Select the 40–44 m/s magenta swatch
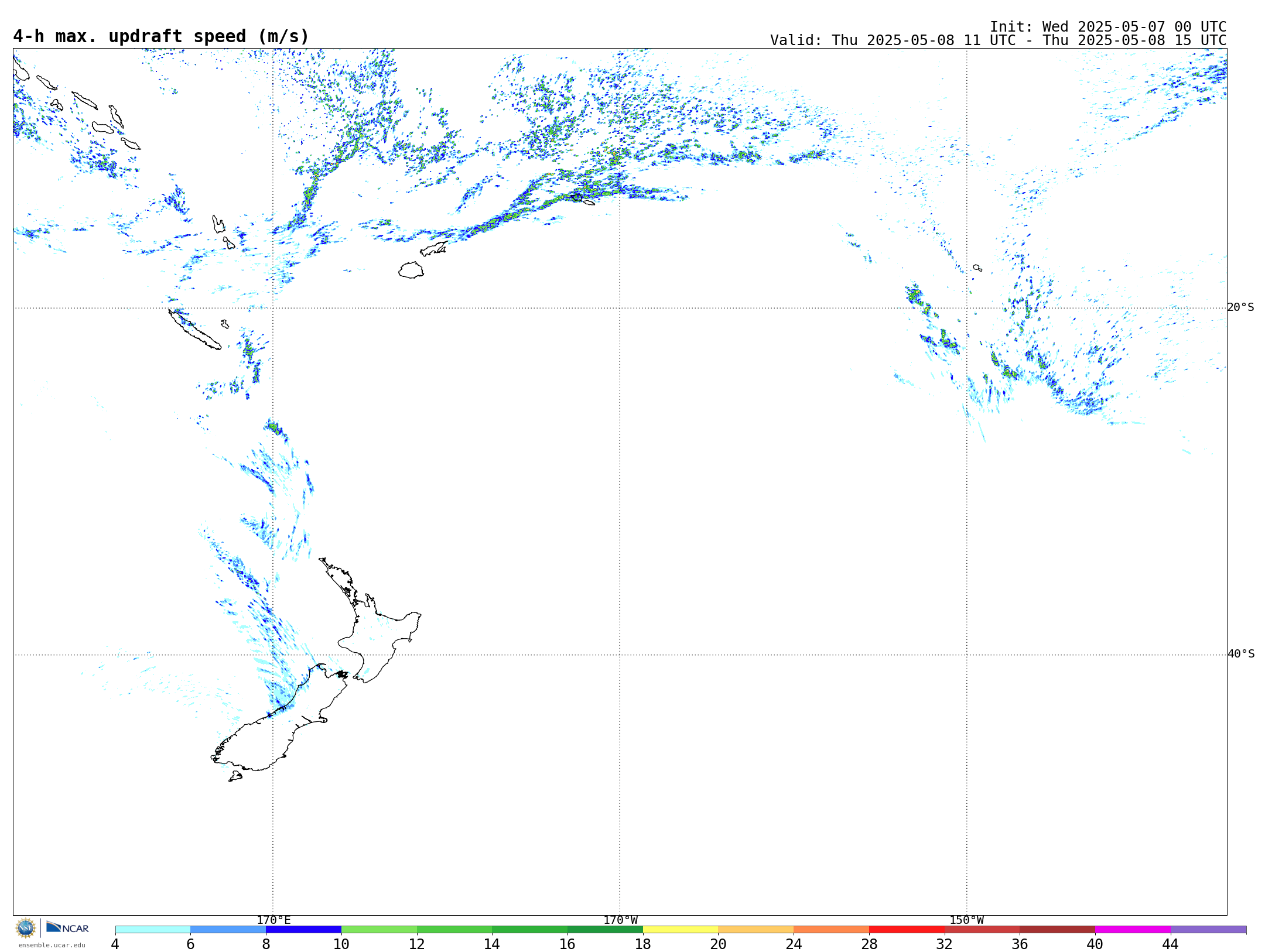This screenshot has height=952, width=1265. tap(1133, 929)
